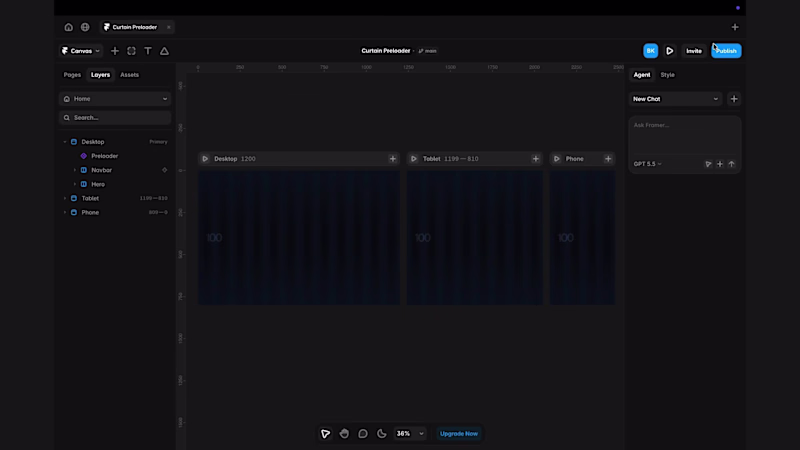Image resolution: width=800 pixels, height=450 pixels.
Task: Add breakpoint after Desktop via plus
Action: tap(393, 159)
